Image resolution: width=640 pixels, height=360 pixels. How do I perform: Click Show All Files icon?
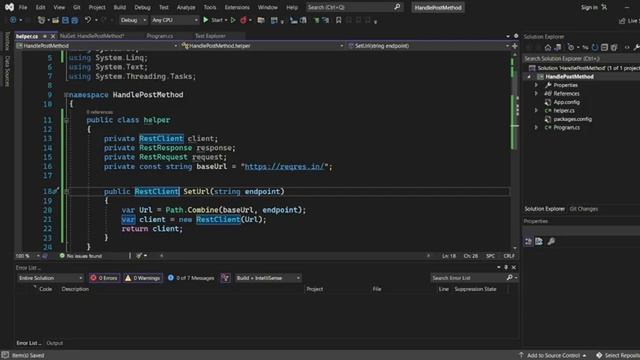pyautogui.click(x=614, y=47)
